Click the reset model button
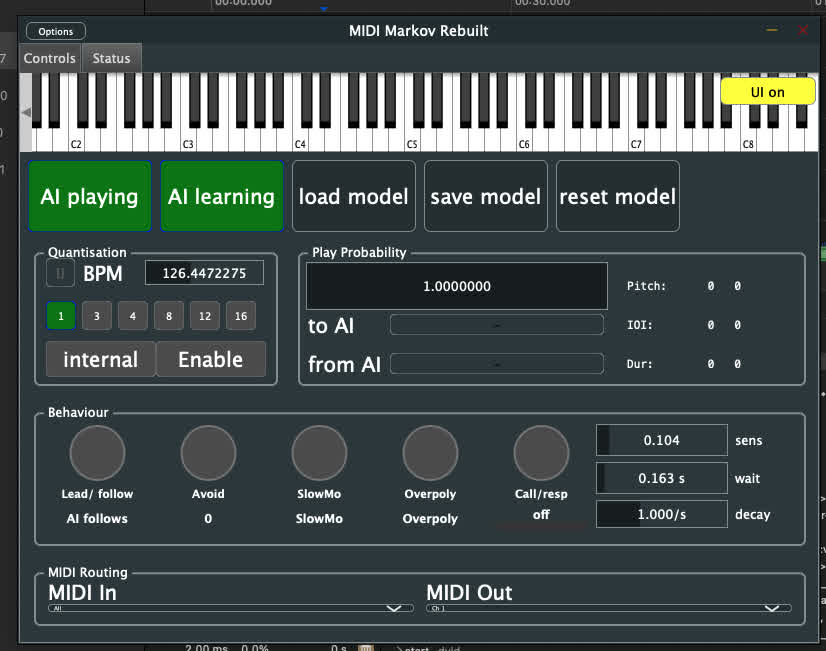Screen dimensions: 826x651 click(617, 196)
